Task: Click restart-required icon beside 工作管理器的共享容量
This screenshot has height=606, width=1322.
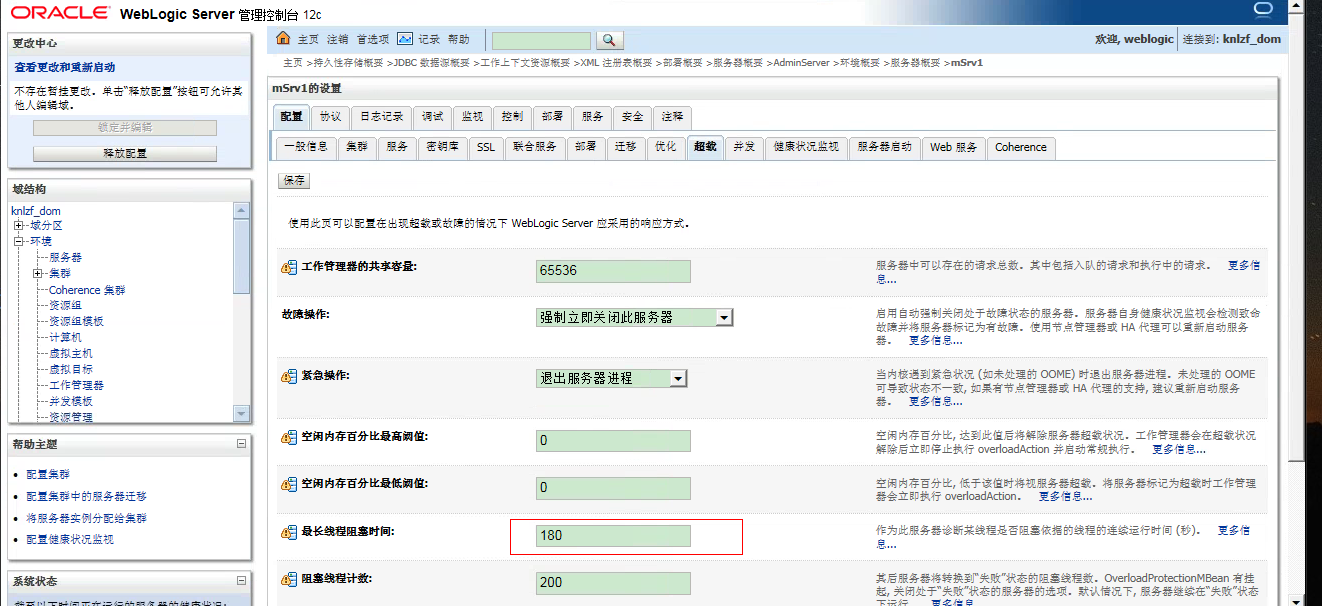Action: (289, 268)
